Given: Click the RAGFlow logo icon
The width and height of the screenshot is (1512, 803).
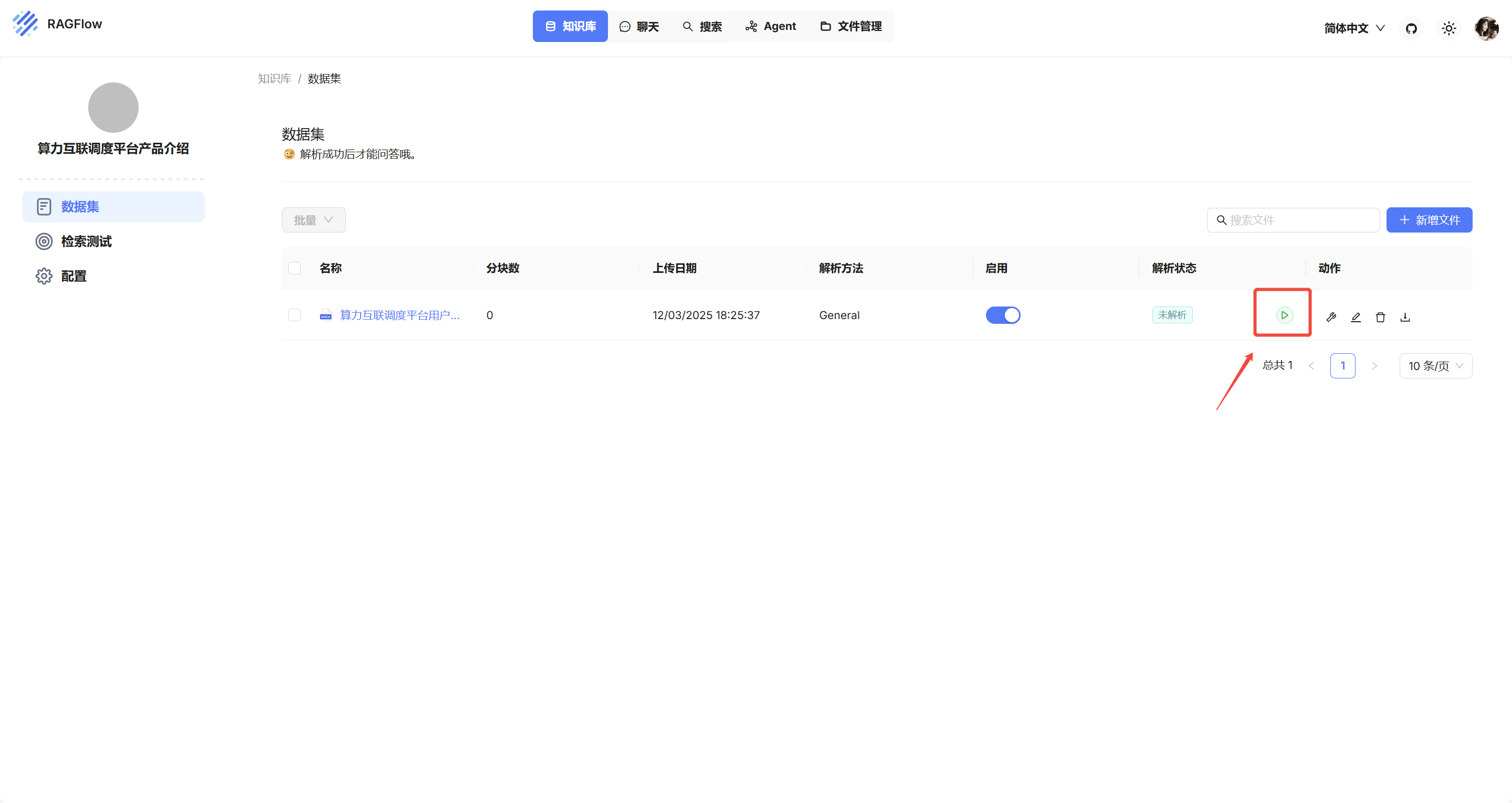Looking at the screenshot, I should tap(25, 24).
